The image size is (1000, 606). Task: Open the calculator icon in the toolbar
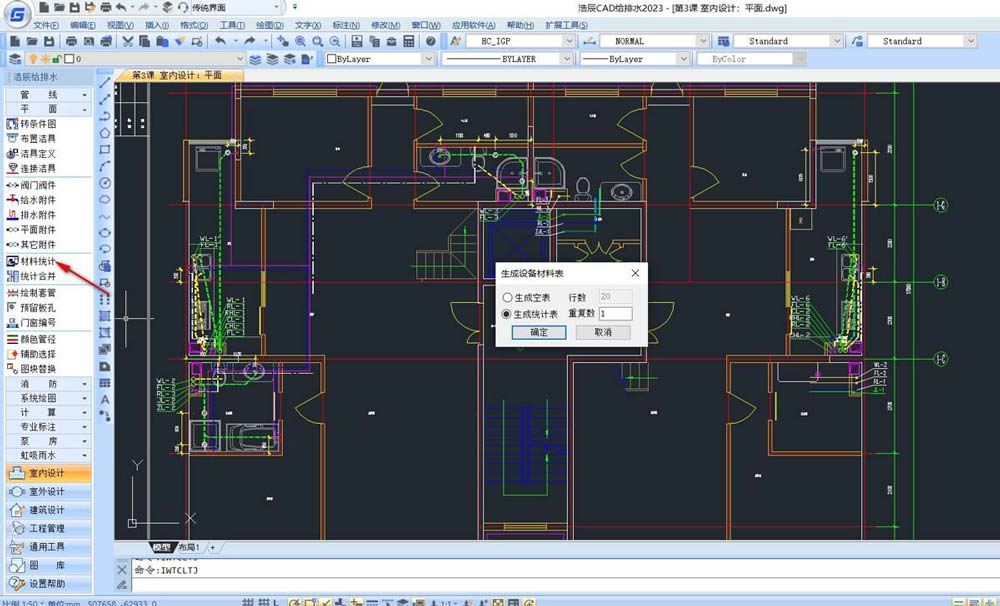pos(408,42)
